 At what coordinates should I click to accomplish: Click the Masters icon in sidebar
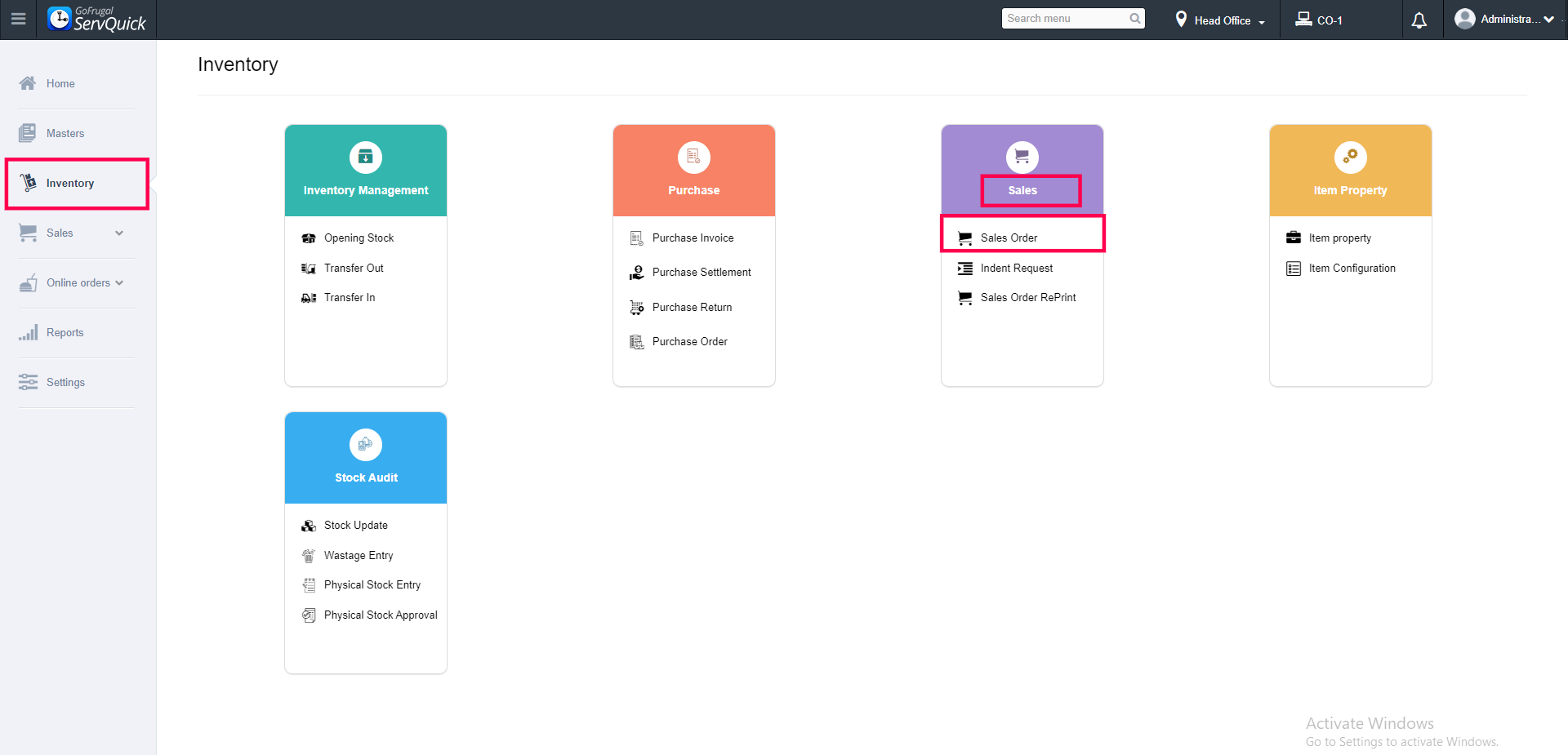click(28, 133)
